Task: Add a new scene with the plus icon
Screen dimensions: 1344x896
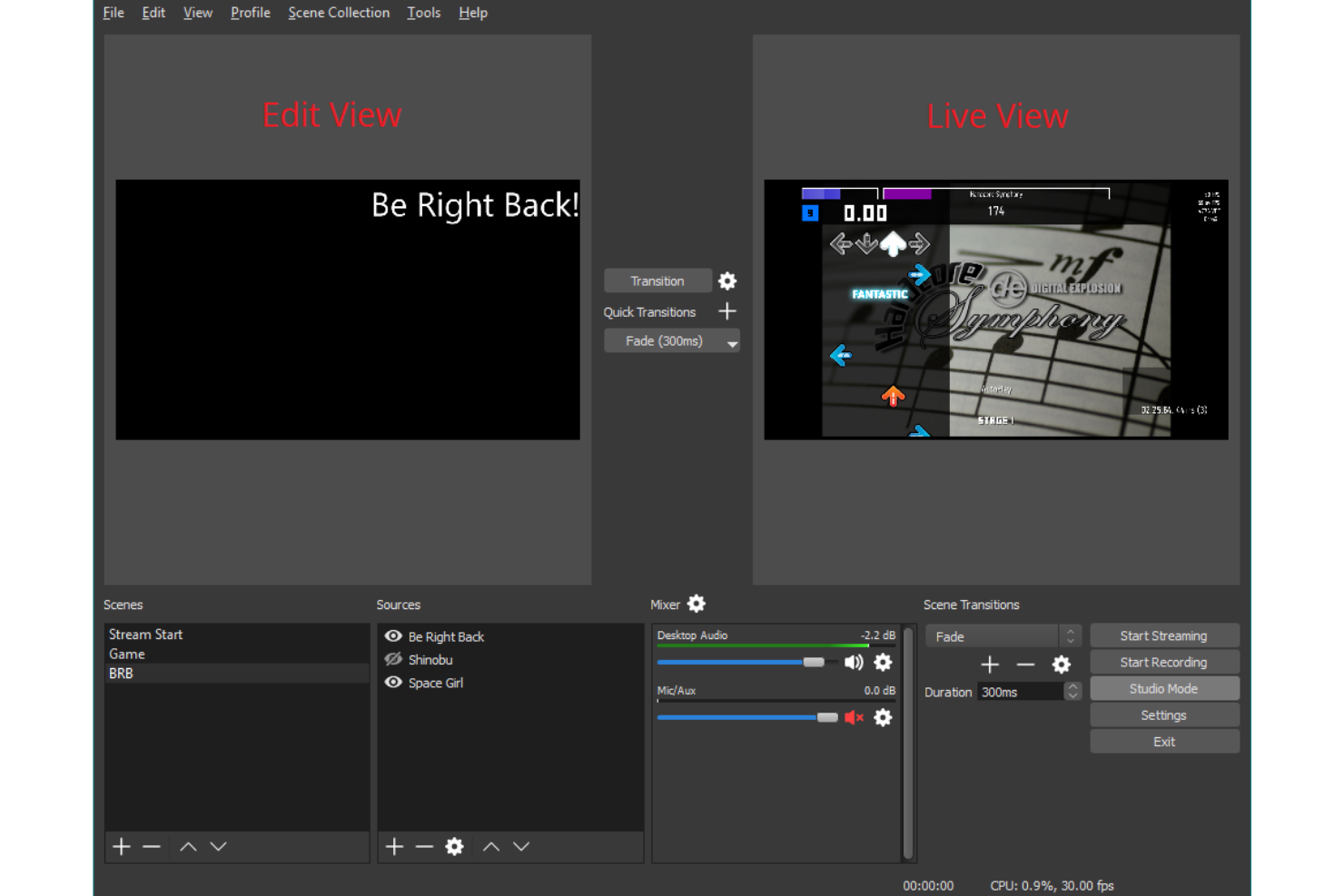Action: (x=121, y=846)
